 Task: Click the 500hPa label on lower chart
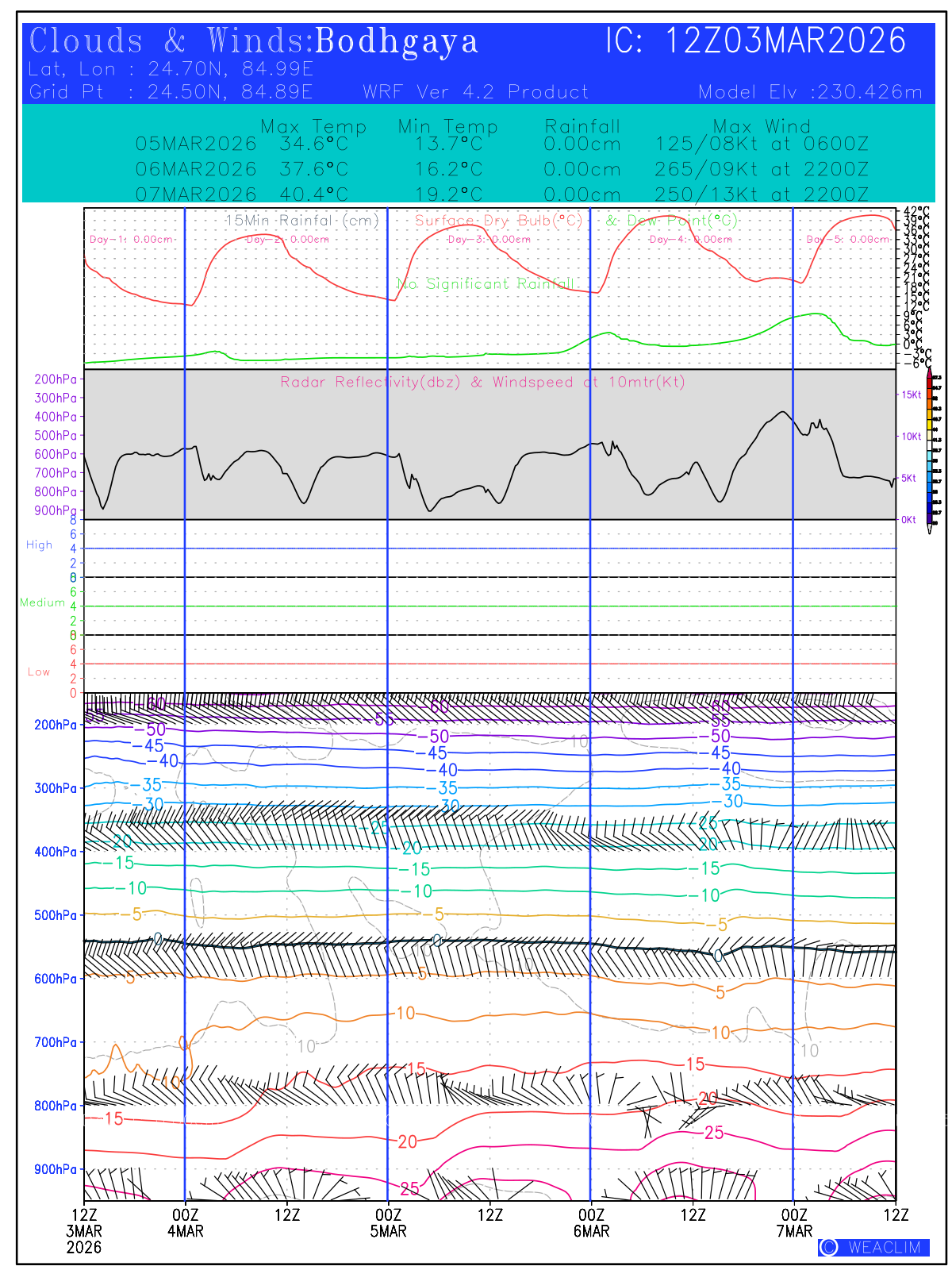tap(56, 915)
